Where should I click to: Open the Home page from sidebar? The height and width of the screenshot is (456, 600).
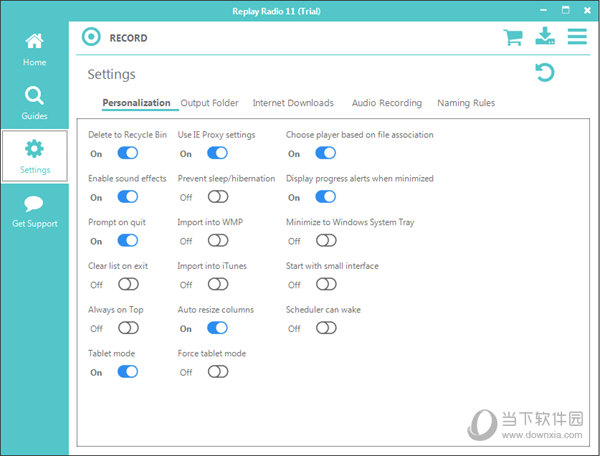pyautogui.click(x=34, y=50)
